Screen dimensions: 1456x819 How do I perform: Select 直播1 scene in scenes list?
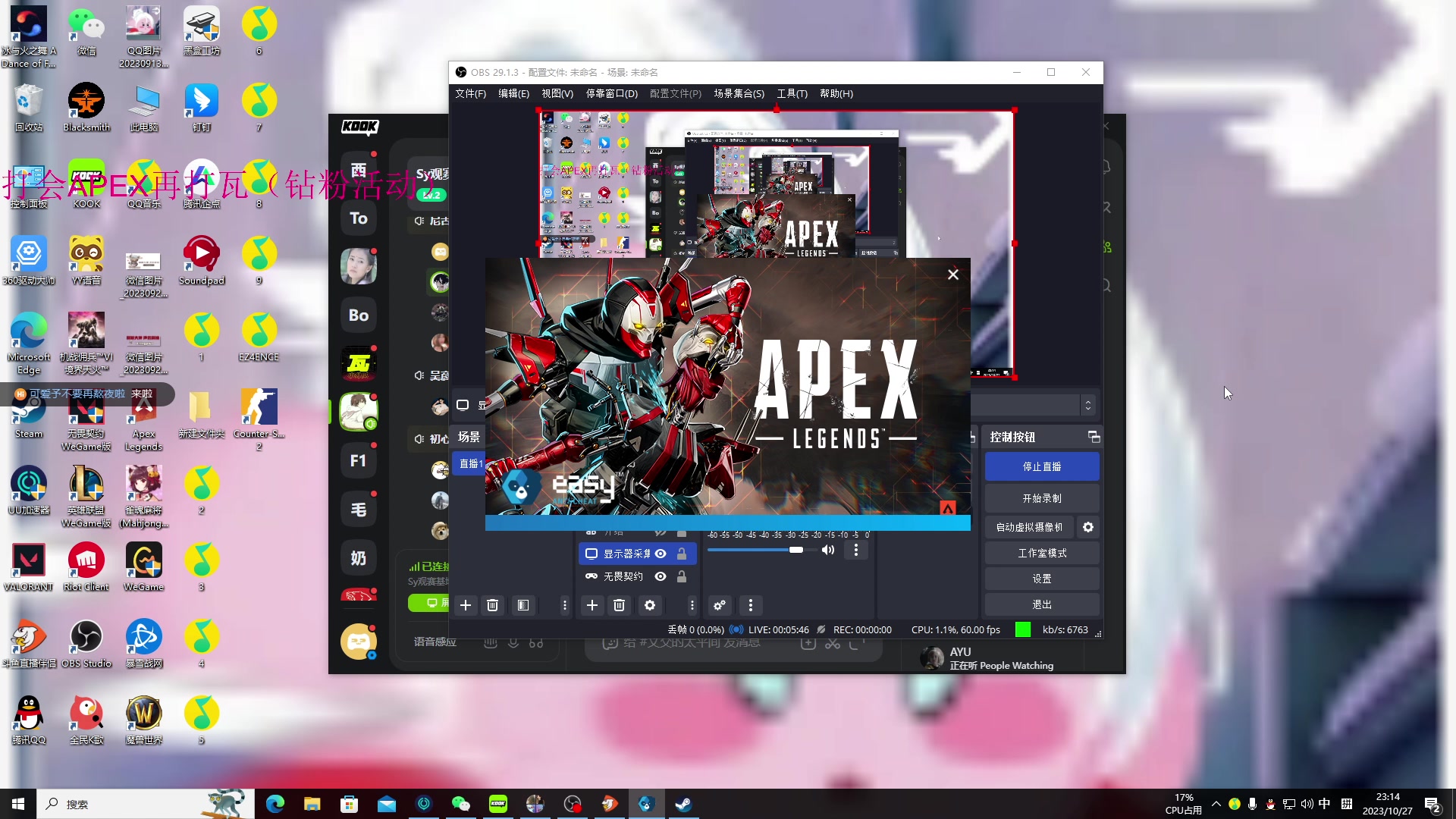click(x=470, y=463)
